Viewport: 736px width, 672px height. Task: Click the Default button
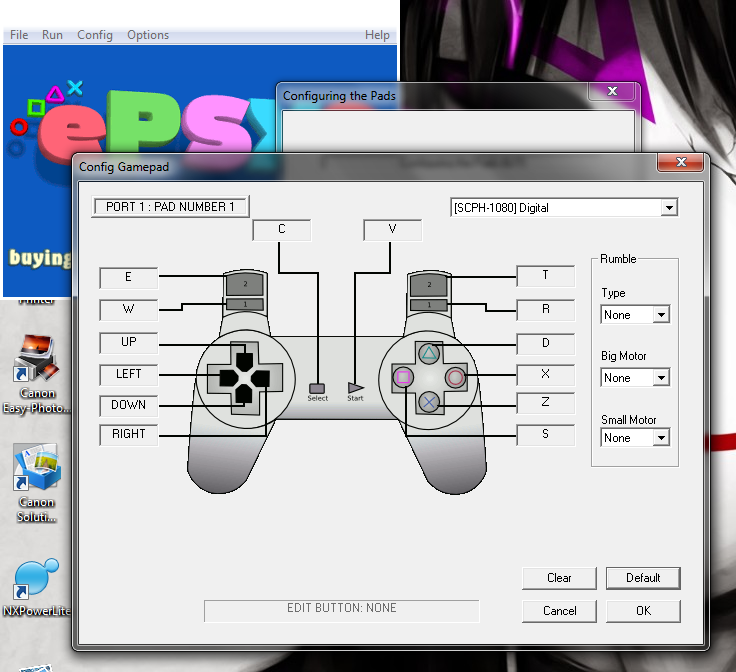coord(643,578)
